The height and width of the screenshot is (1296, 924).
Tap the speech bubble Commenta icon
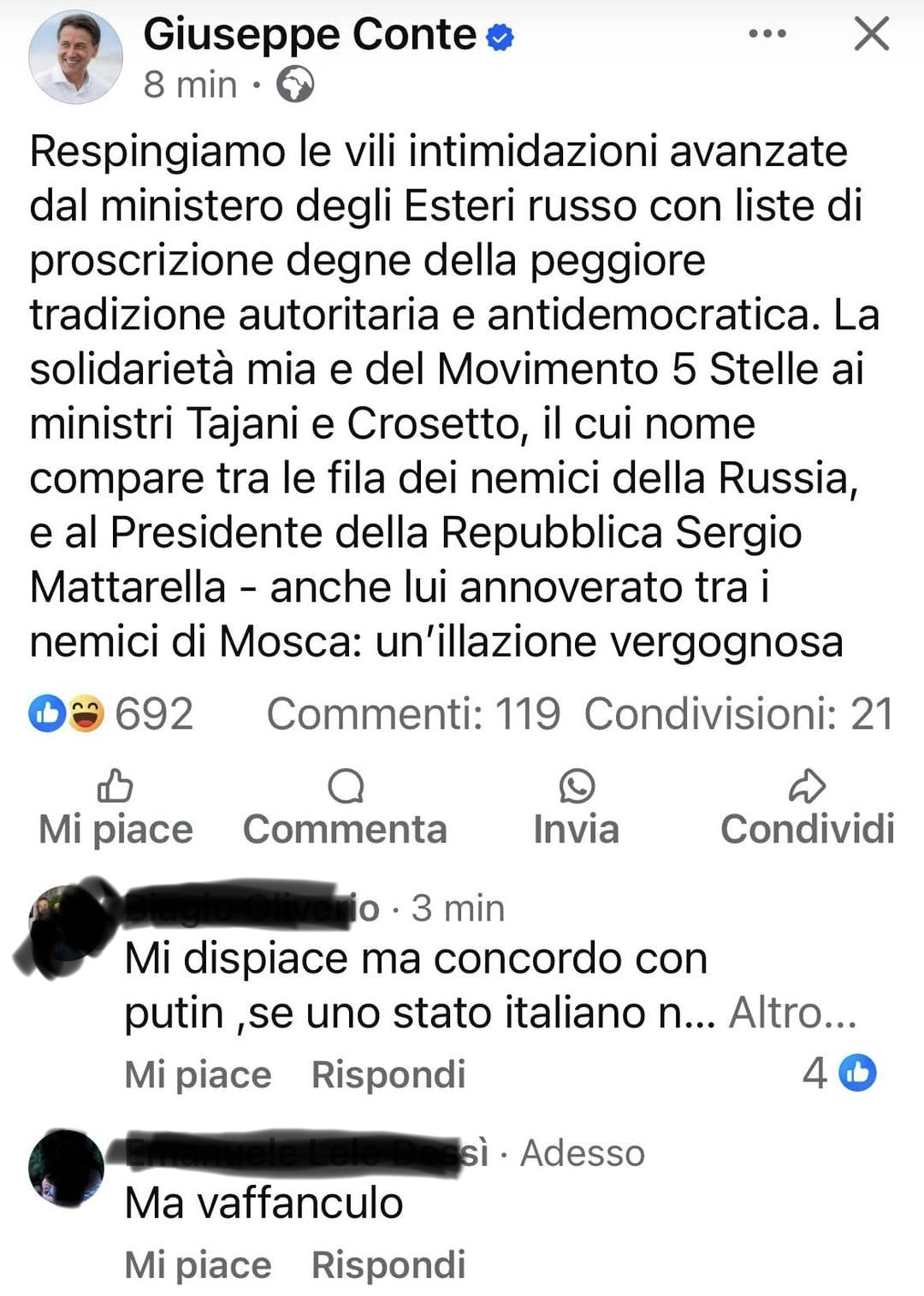tap(346, 785)
